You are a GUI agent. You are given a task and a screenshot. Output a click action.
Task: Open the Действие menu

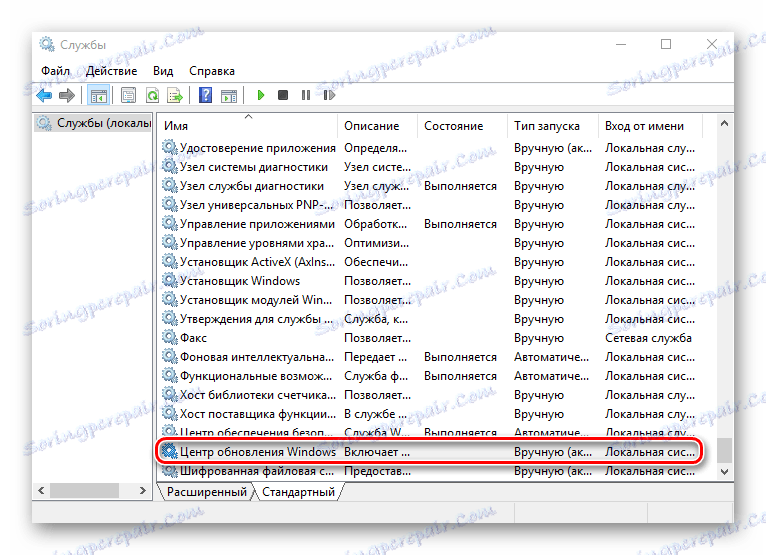pos(111,71)
